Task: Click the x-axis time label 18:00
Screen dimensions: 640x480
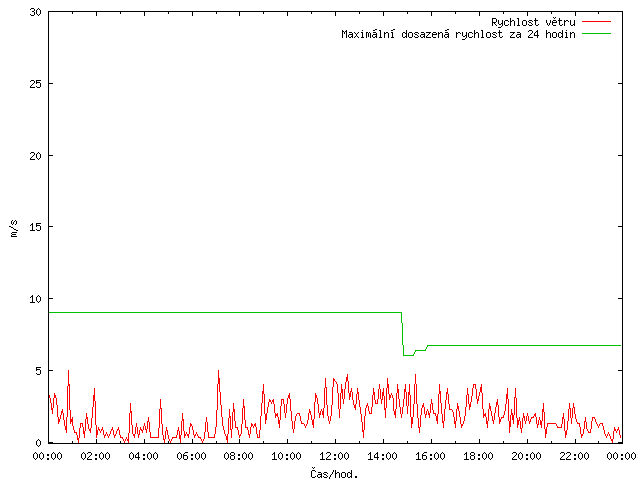Action: (478, 456)
